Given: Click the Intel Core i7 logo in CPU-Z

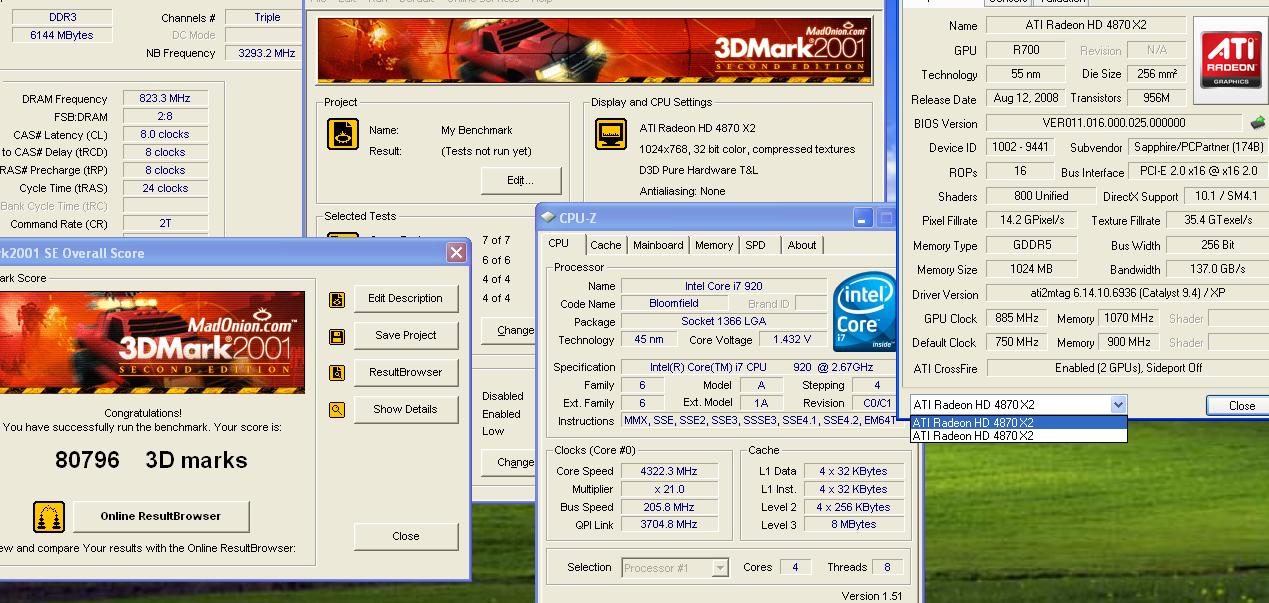Looking at the screenshot, I should (866, 310).
